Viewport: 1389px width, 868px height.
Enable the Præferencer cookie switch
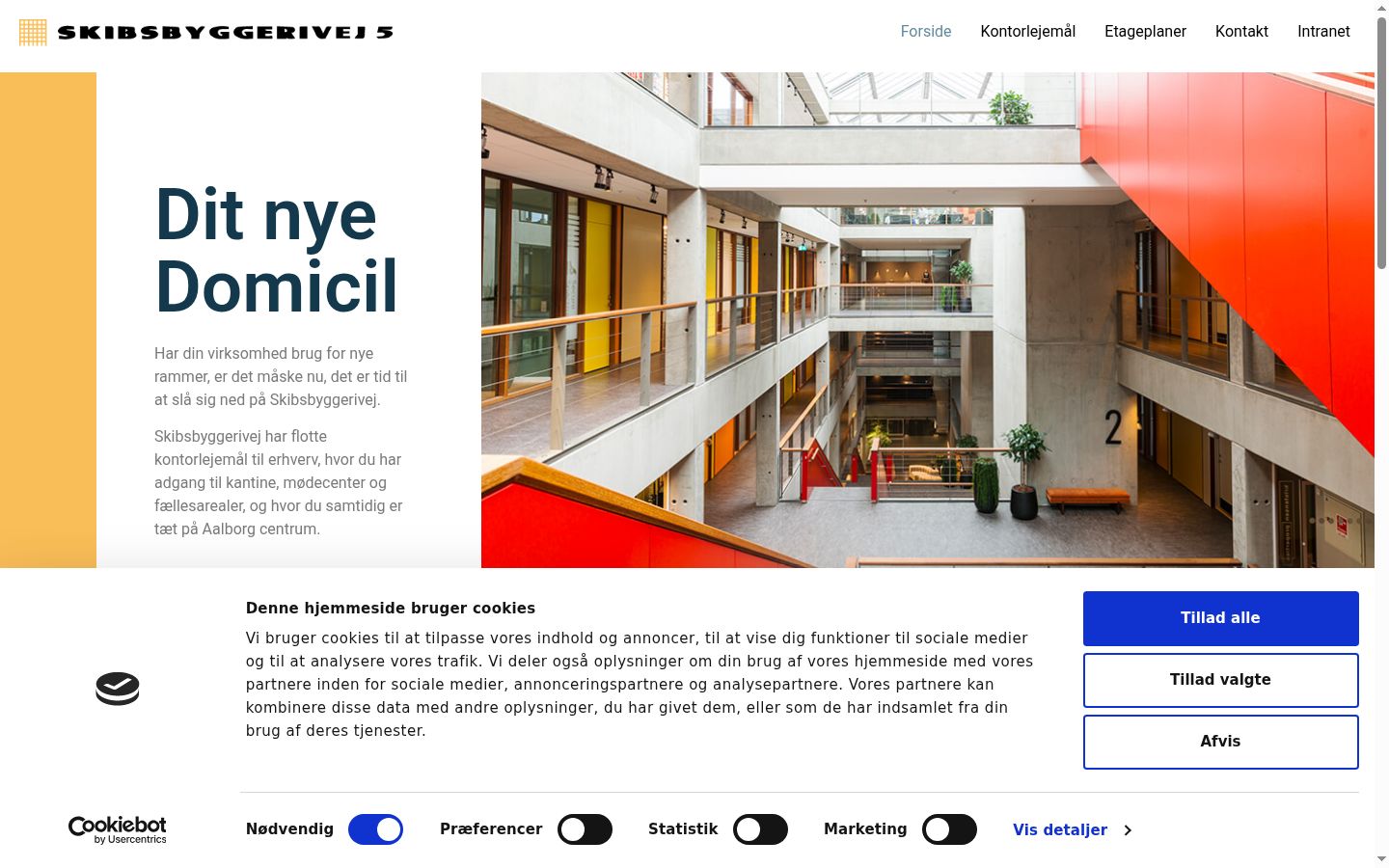click(x=585, y=829)
